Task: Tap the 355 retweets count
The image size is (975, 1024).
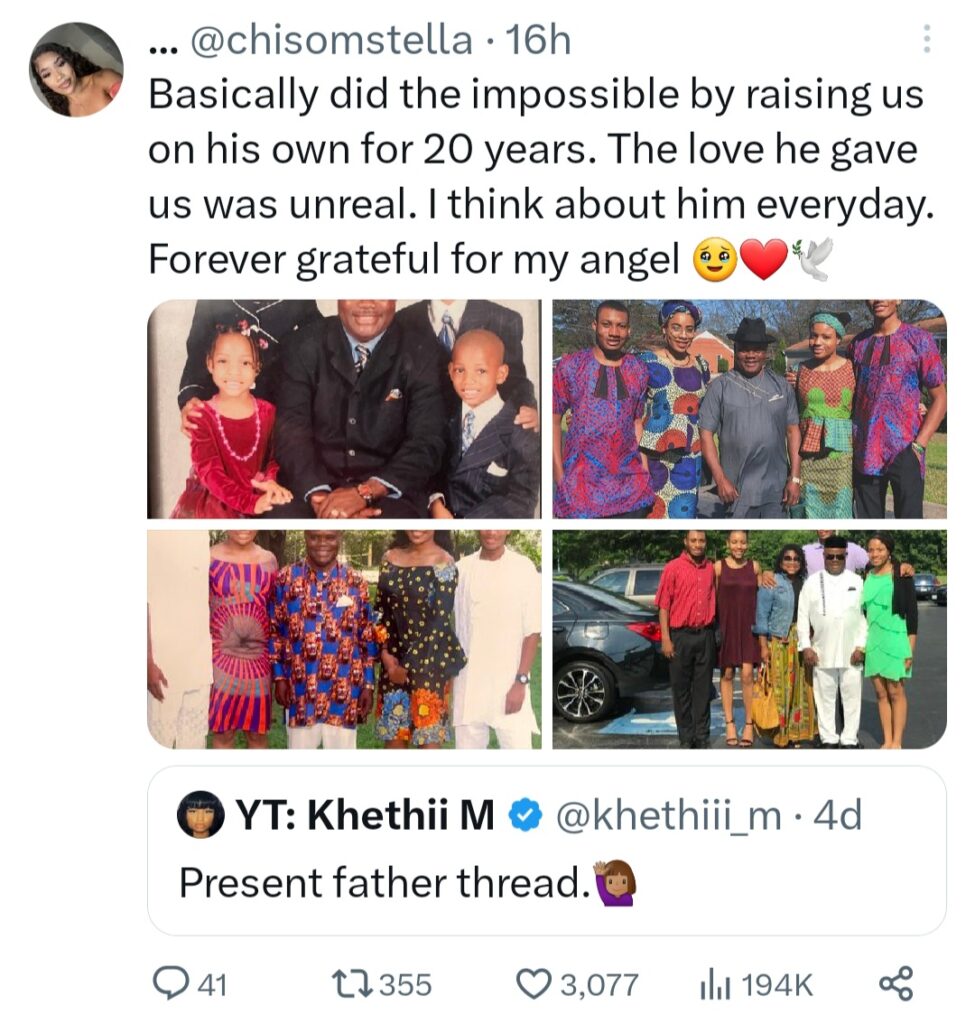Action: click(x=406, y=985)
